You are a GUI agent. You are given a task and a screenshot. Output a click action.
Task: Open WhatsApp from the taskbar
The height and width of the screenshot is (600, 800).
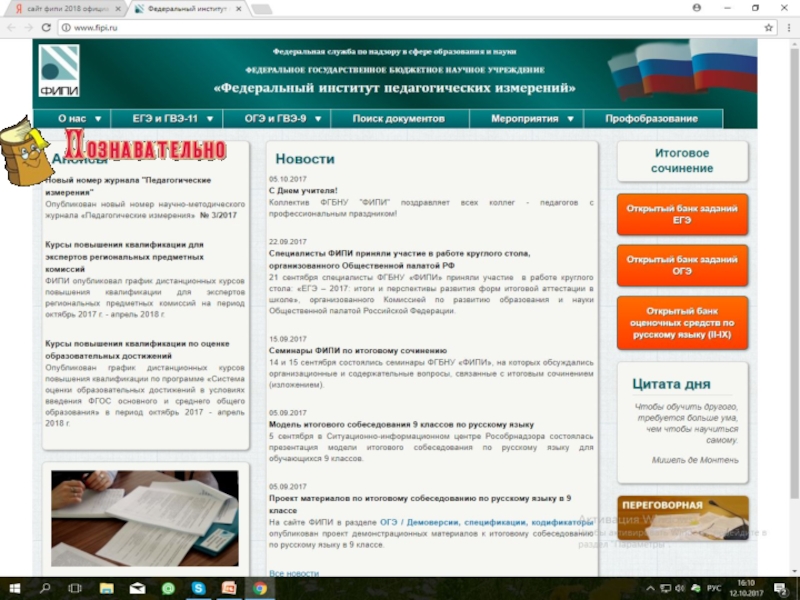pyautogui.click(x=168, y=588)
